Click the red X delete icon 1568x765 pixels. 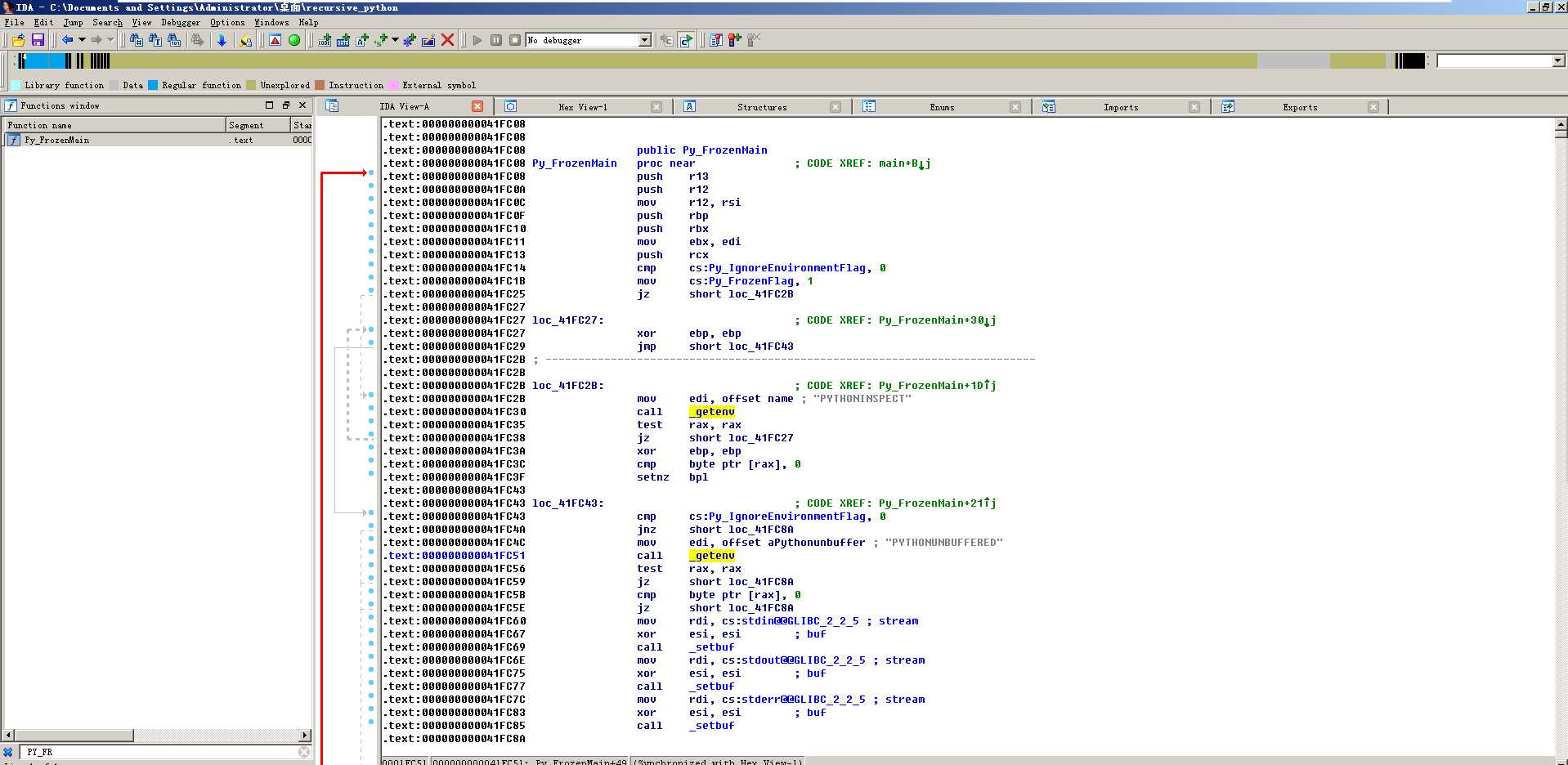tap(448, 40)
